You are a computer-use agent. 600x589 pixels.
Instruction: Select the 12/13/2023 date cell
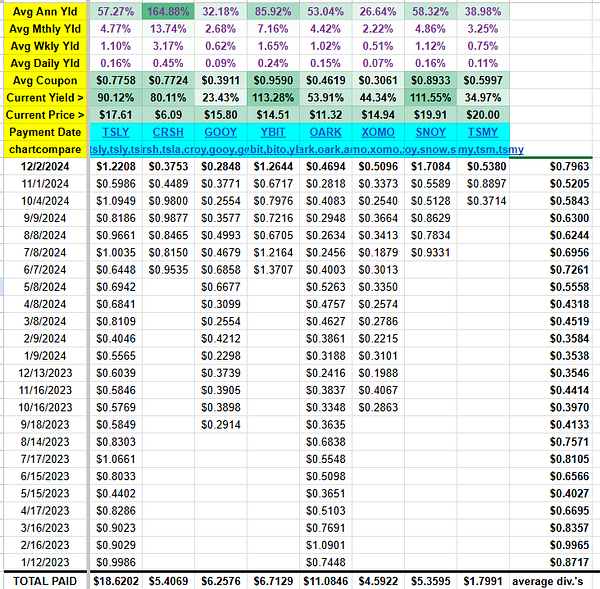[45, 373]
